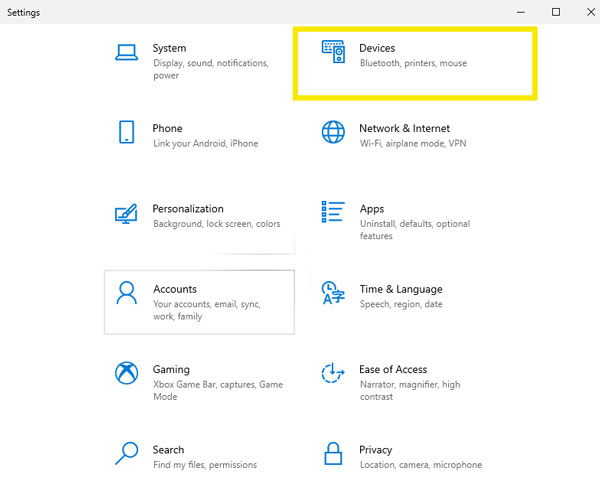Go to the Privacy title
Image resolution: width=600 pixels, height=479 pixels.
[375, 450]
